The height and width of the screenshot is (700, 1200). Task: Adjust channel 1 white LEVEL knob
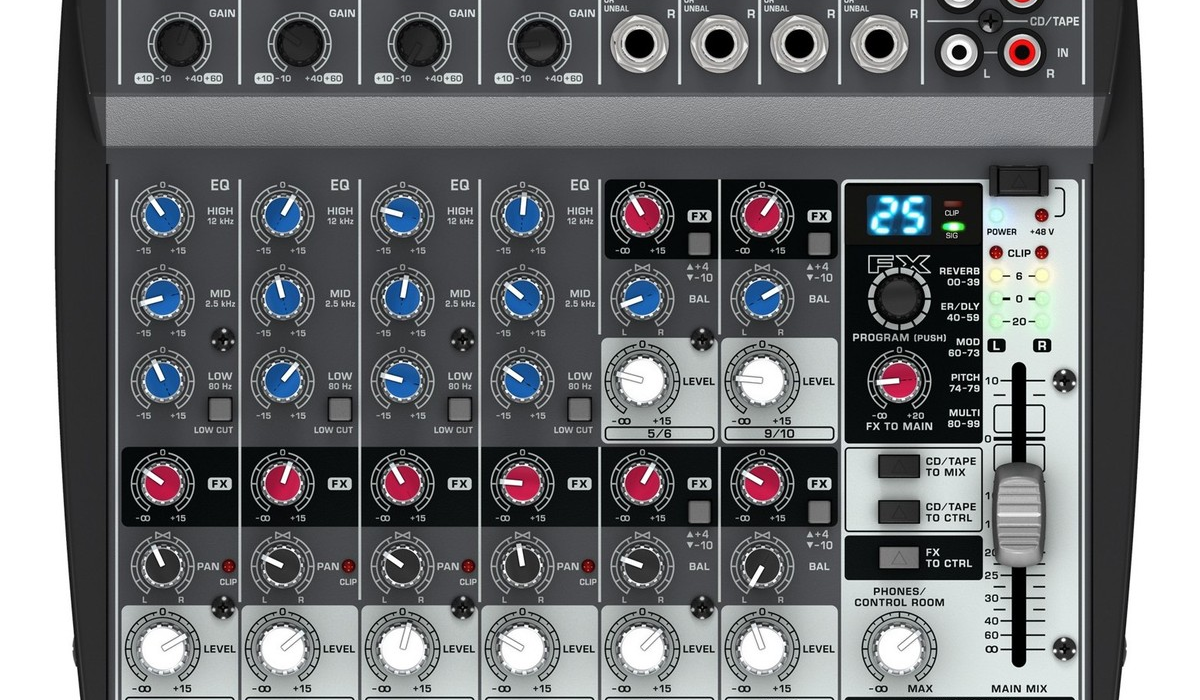point(161,649)
